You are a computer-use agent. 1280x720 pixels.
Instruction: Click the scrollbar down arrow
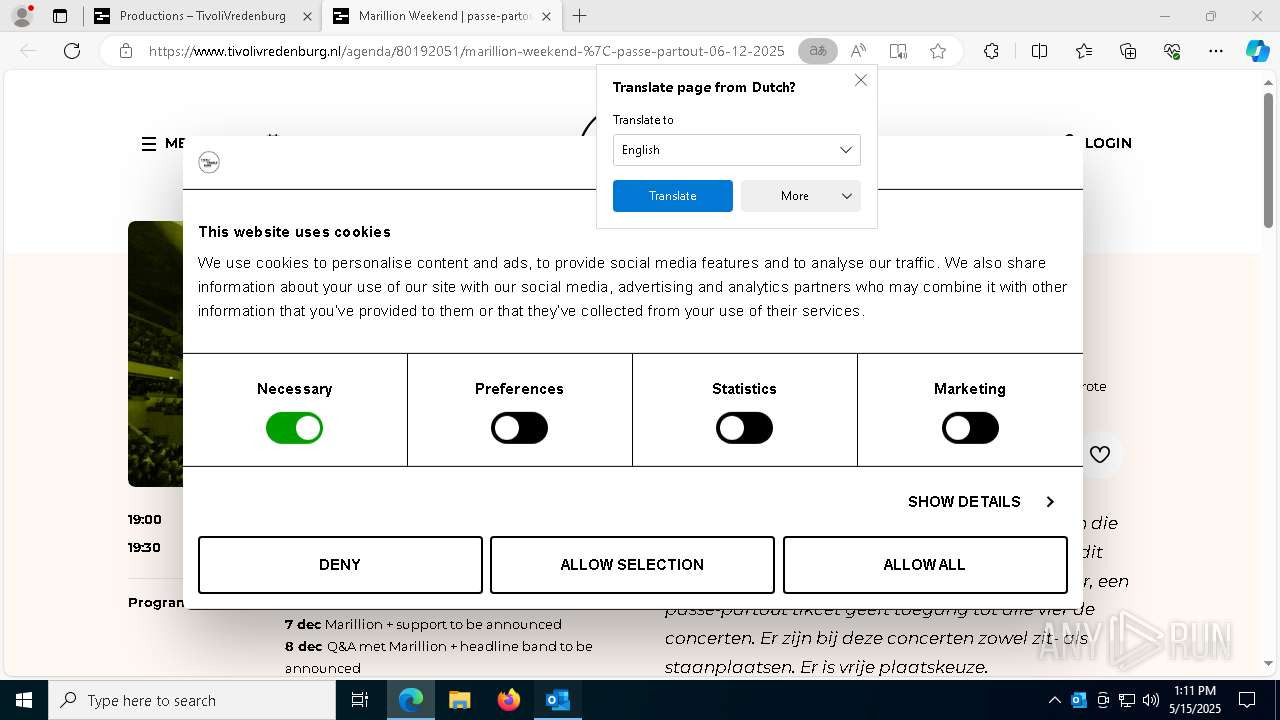click(x=1268, y=663)
